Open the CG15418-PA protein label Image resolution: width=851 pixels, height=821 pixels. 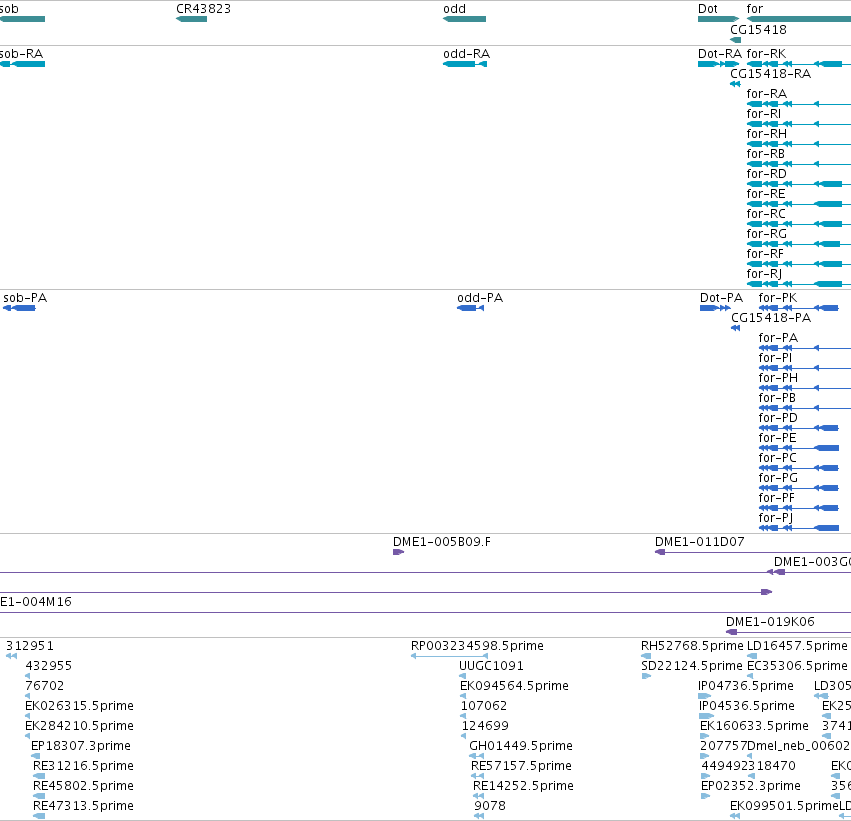coord(771,318)
